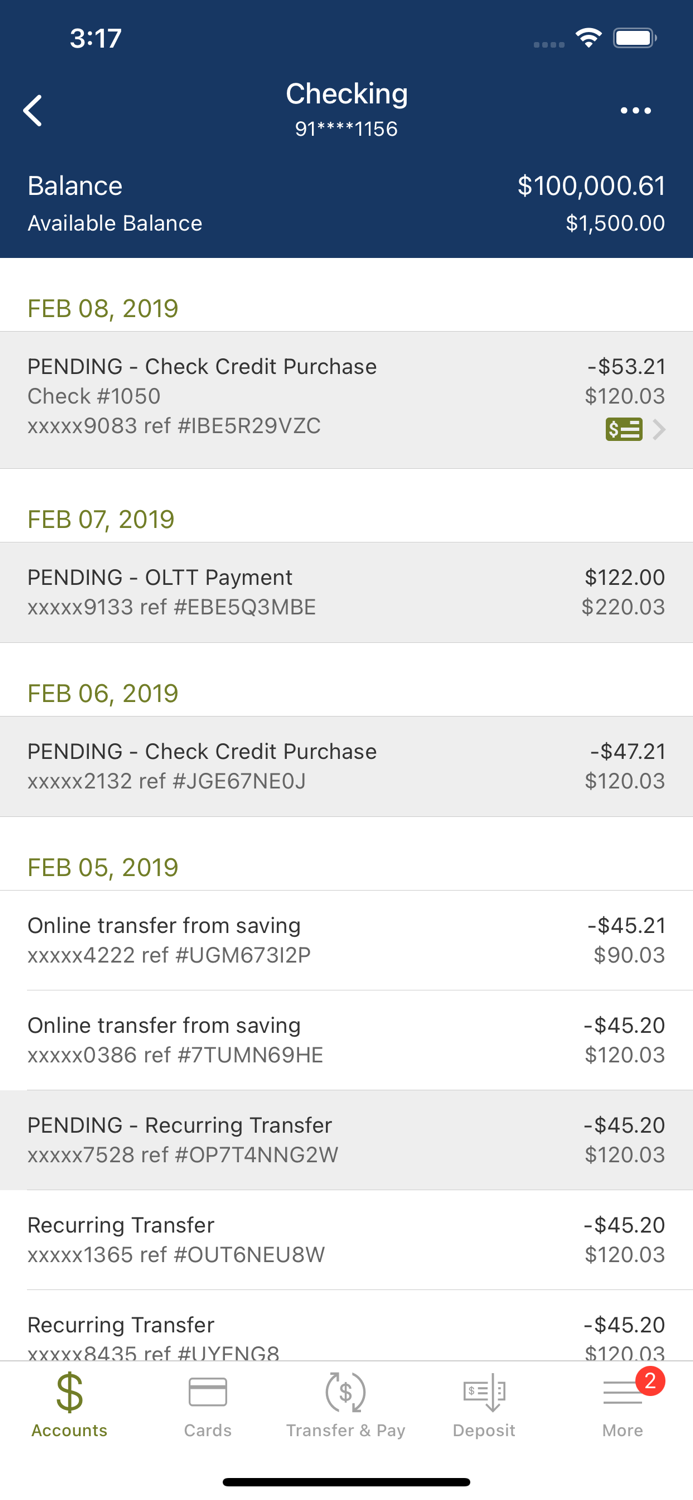Tap the Wi-Fi indicator in status bar
The height and width of the screenshot is (1500, 693).
pos(588,36)
